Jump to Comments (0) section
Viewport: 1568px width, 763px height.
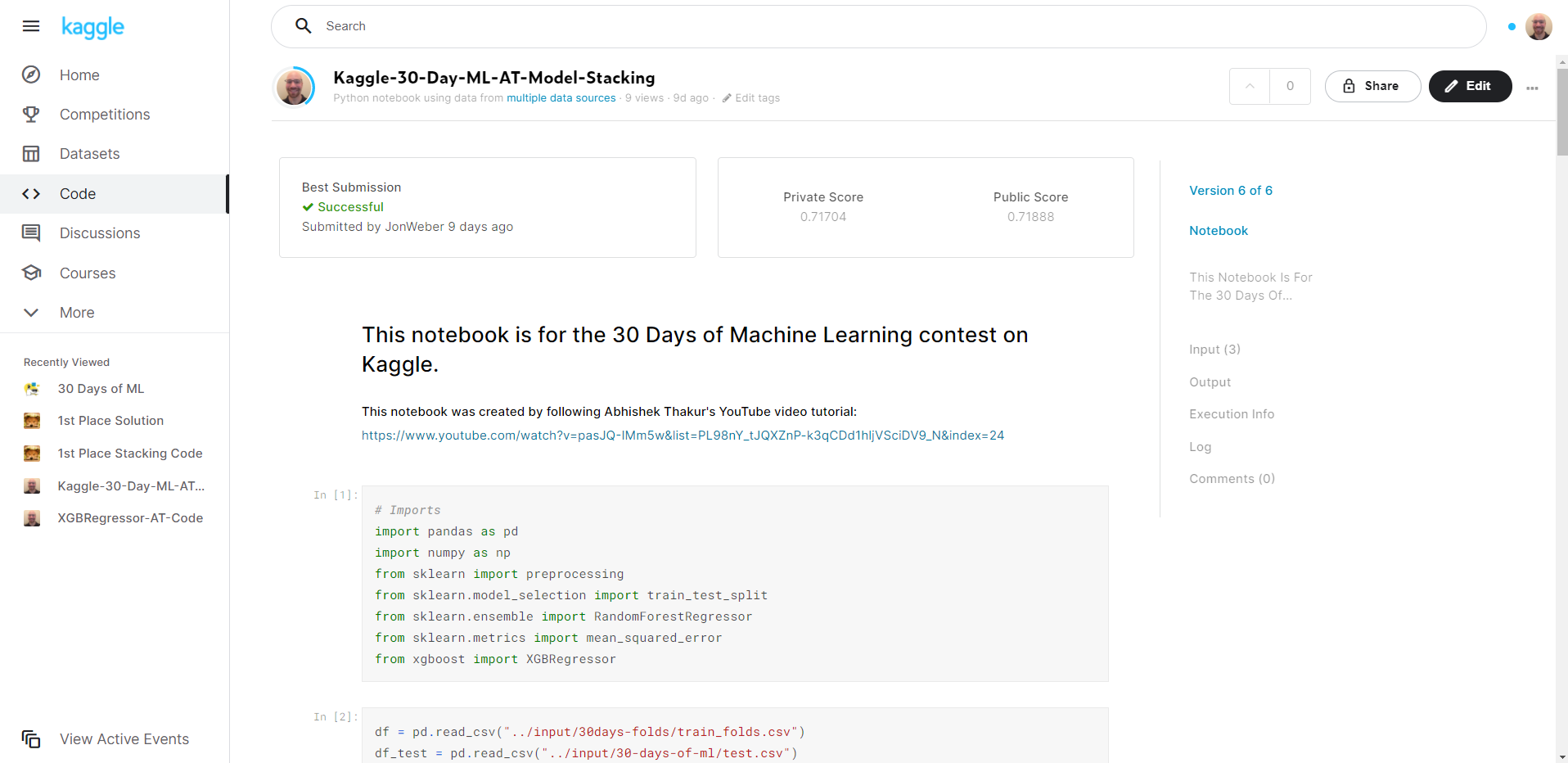click(x=1232, y=479)
